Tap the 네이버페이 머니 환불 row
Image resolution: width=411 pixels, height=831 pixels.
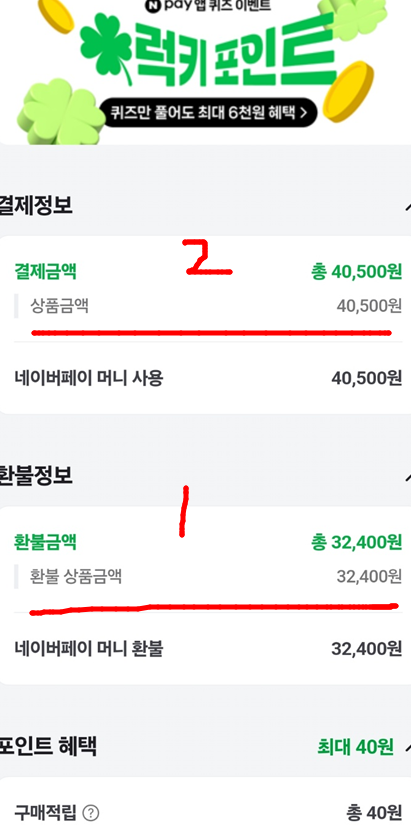click(208, 648)
